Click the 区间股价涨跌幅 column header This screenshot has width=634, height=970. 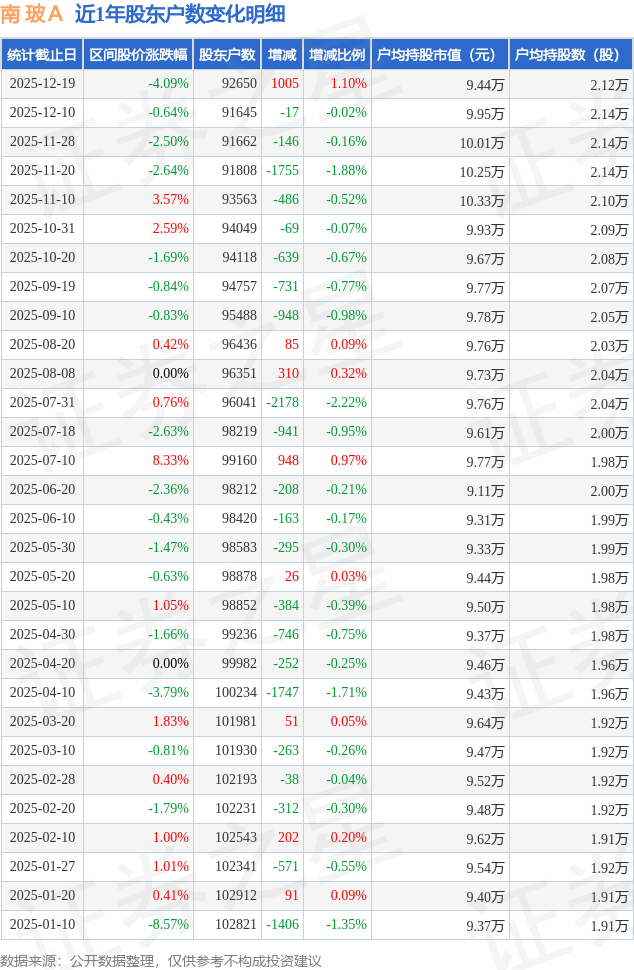point(137,55)
